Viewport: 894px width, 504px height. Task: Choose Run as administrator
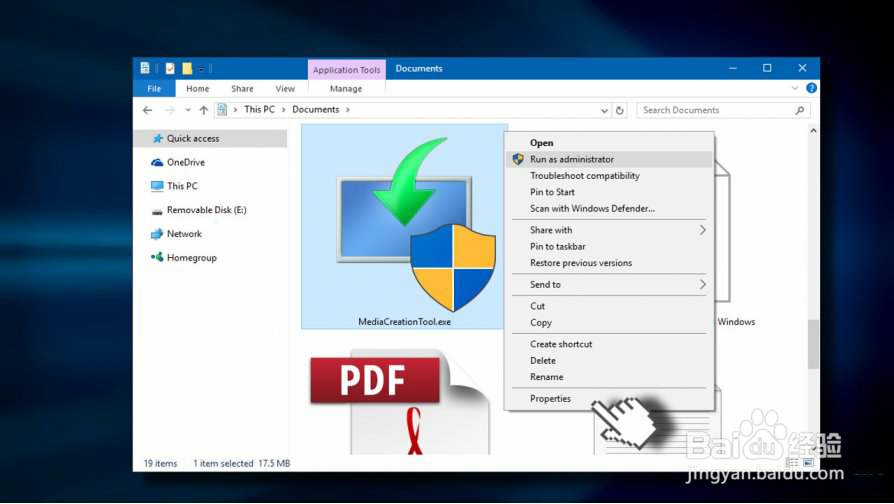click(x=609, y=159)
